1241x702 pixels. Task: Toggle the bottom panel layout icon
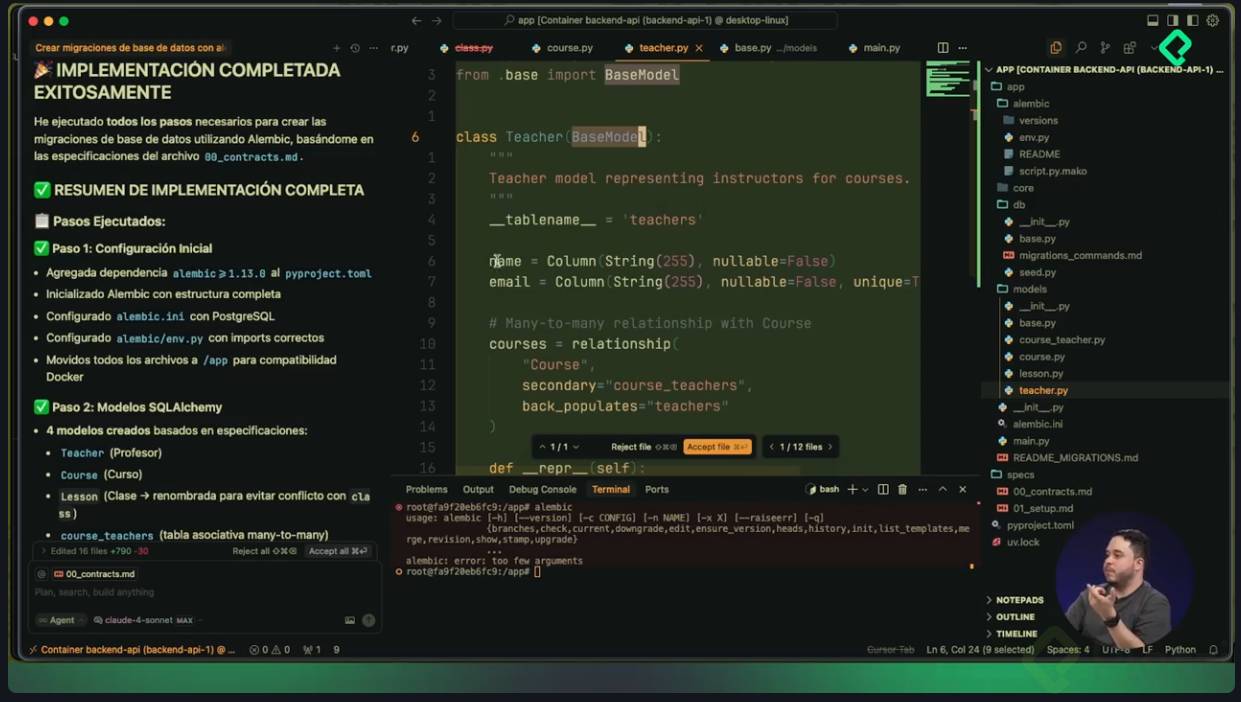[1153, 20]
